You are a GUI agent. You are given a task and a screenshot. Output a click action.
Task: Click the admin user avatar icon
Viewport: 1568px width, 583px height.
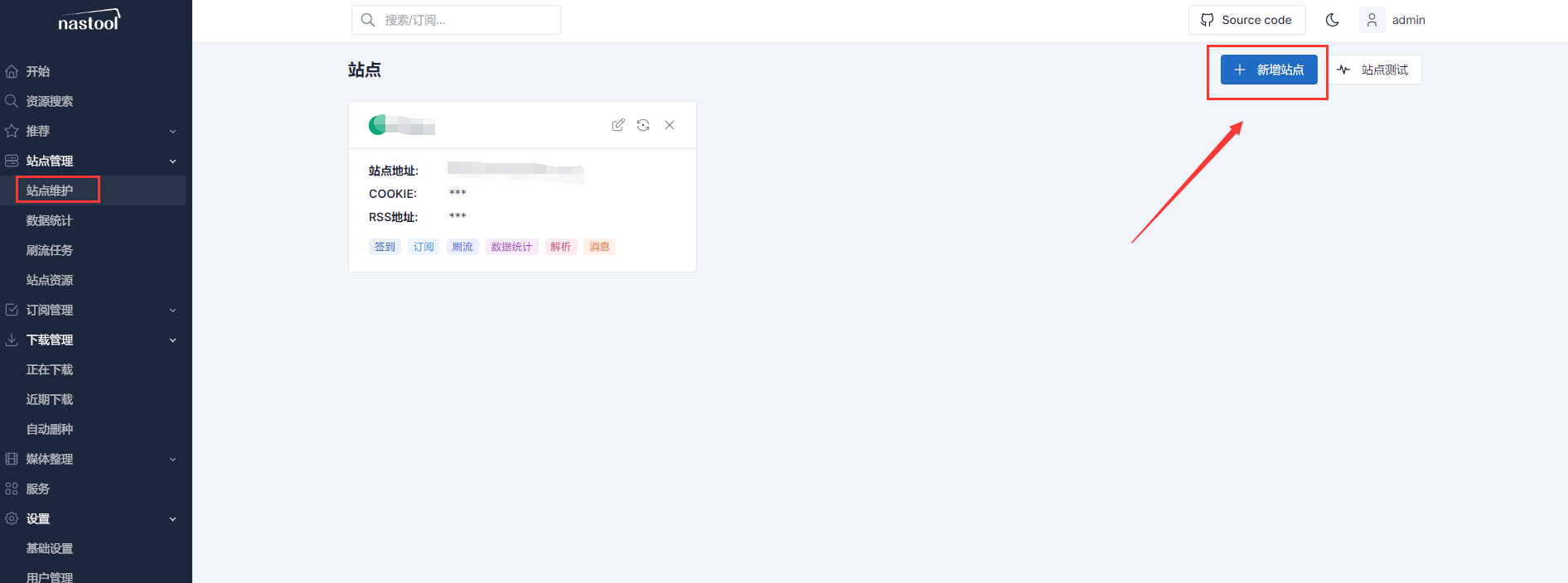1372,20
